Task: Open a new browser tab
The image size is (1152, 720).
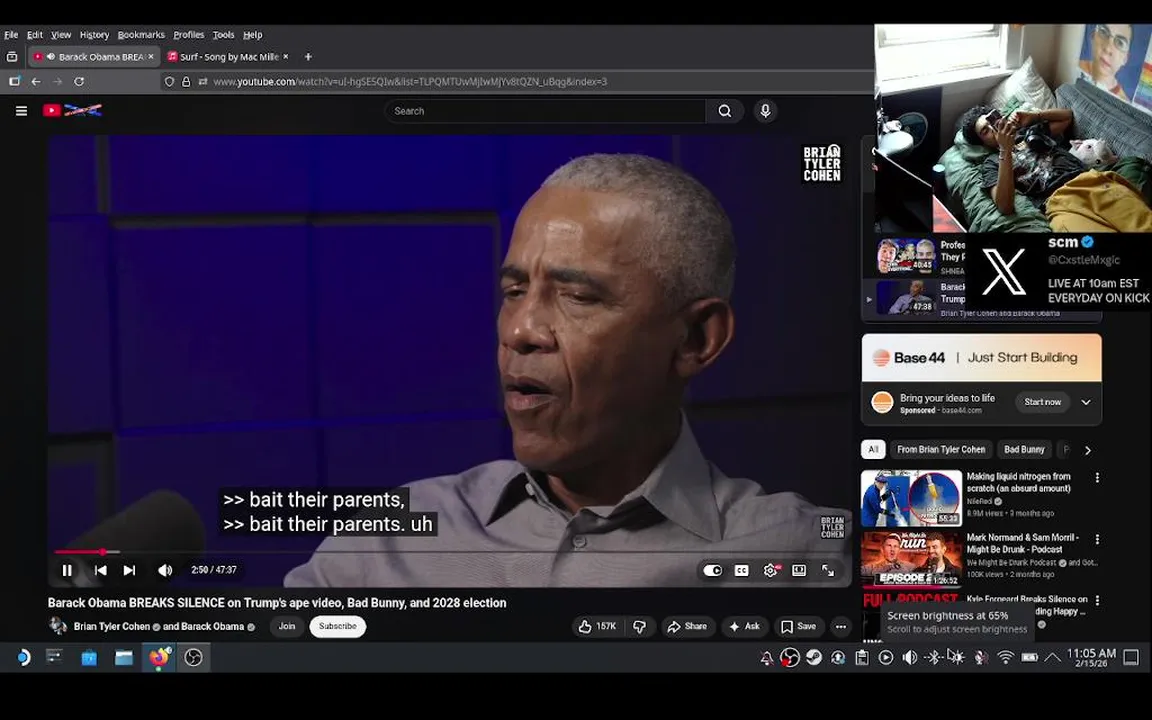Action: point(308,57)
